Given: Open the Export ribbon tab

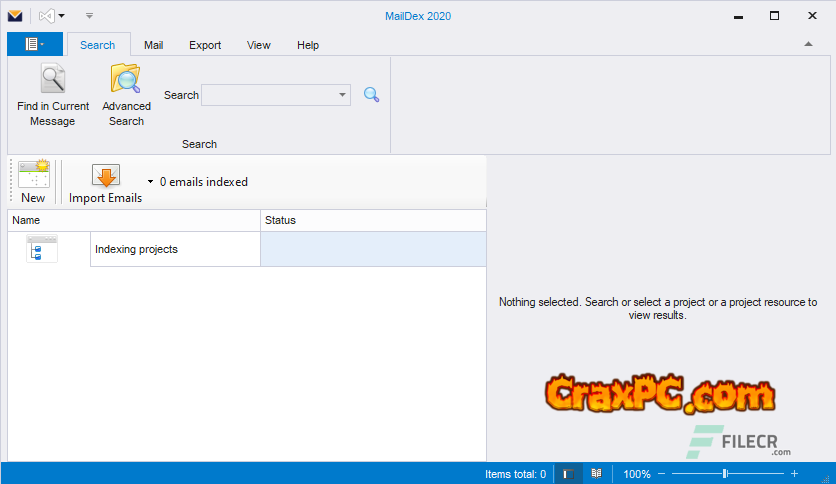Looking at the screenshot, I should [x=205, y=45].
